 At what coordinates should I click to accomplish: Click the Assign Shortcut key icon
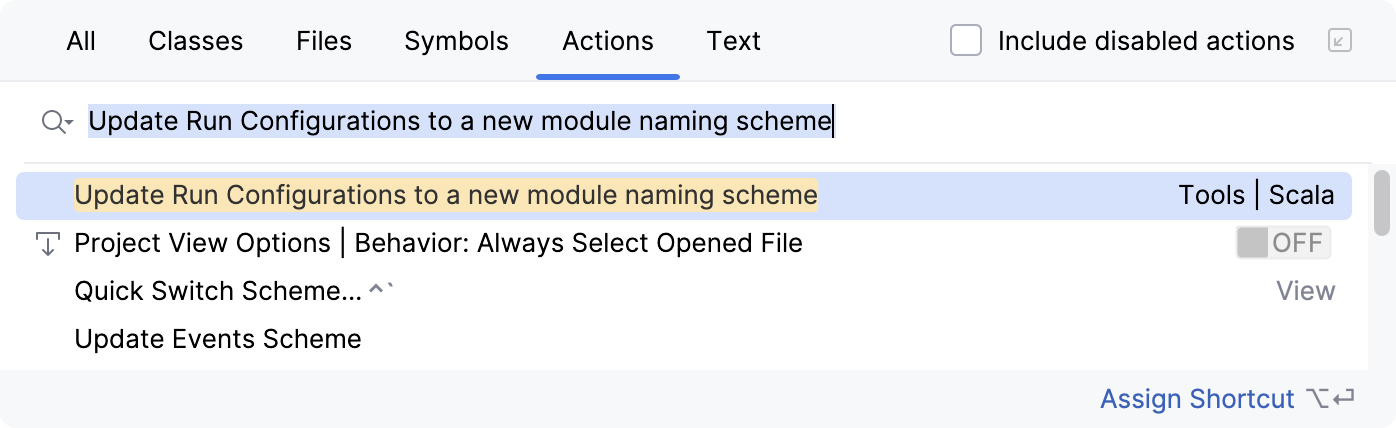point(1329,399)
